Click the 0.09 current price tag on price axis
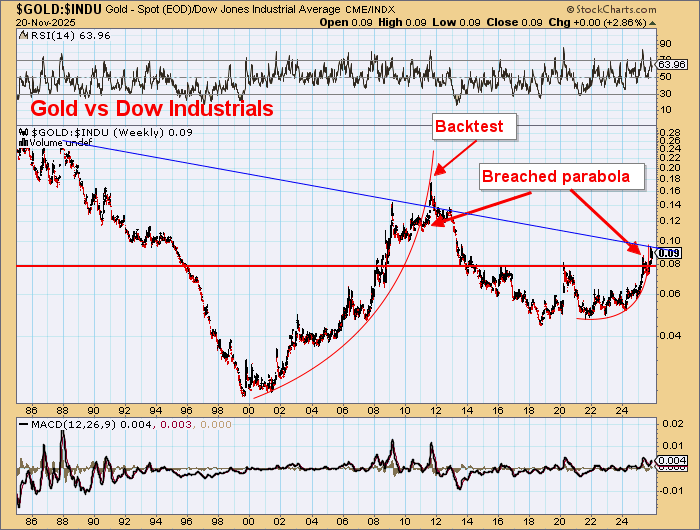This screenshot has width=700, height=530. tap(670, 253)
